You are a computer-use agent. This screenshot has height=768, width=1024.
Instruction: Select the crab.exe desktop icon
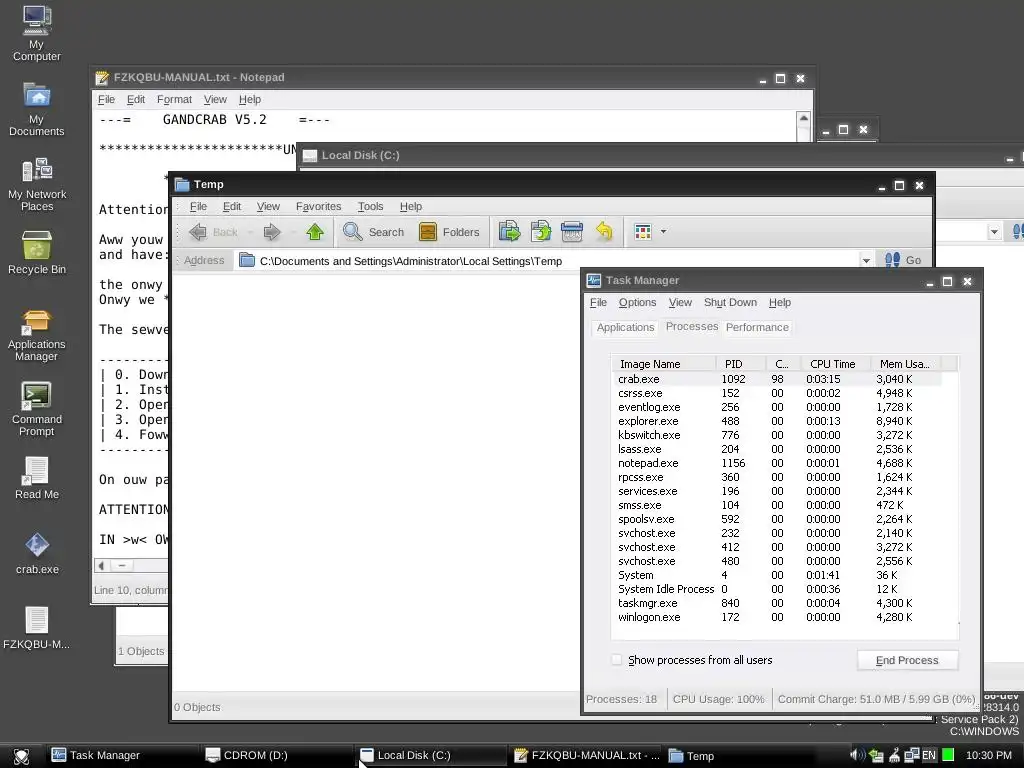[x=37, y=554]
